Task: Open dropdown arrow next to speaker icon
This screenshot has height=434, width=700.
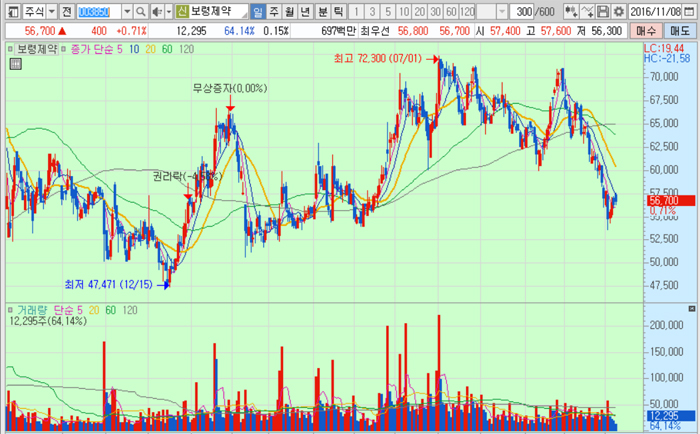Action: tap(166, 11)
